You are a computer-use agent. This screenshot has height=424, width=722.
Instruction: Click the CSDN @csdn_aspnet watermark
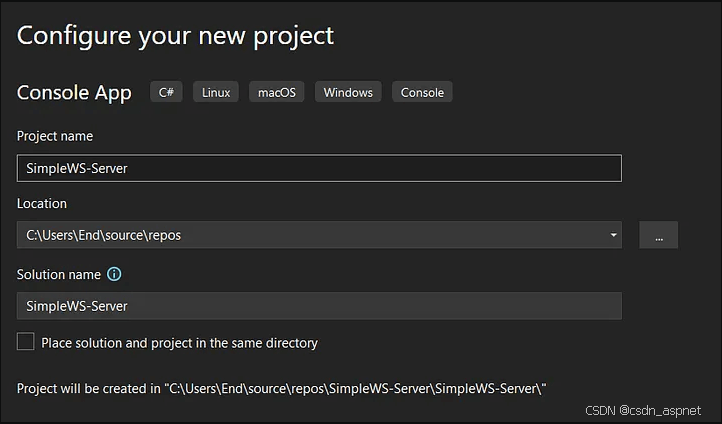coord(643,410)
